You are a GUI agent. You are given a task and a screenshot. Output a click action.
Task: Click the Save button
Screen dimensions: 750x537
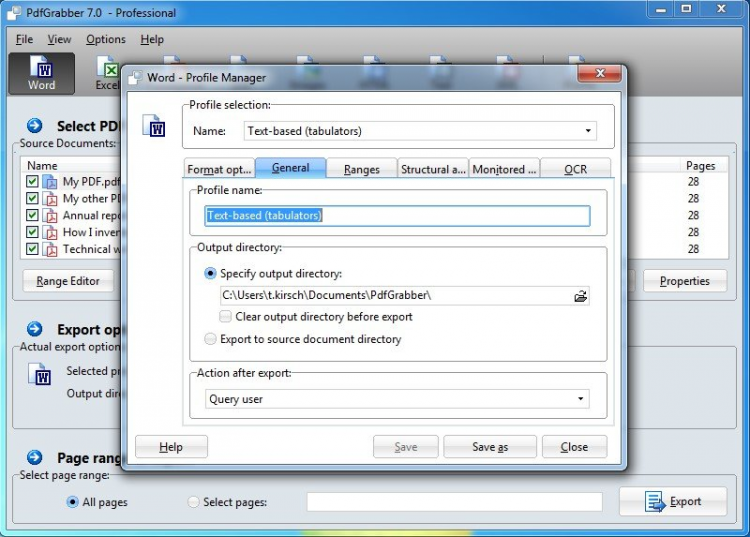[x=406, y=447]
